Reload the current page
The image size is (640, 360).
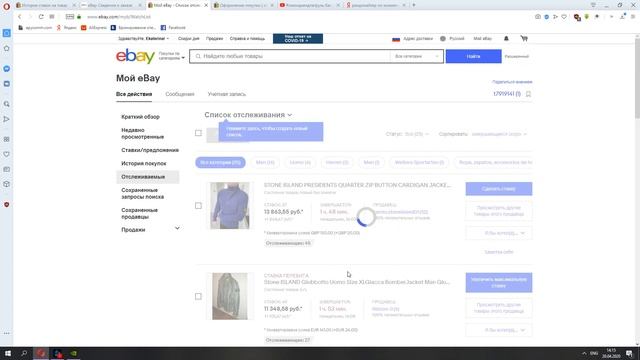[x=41, y=17]
